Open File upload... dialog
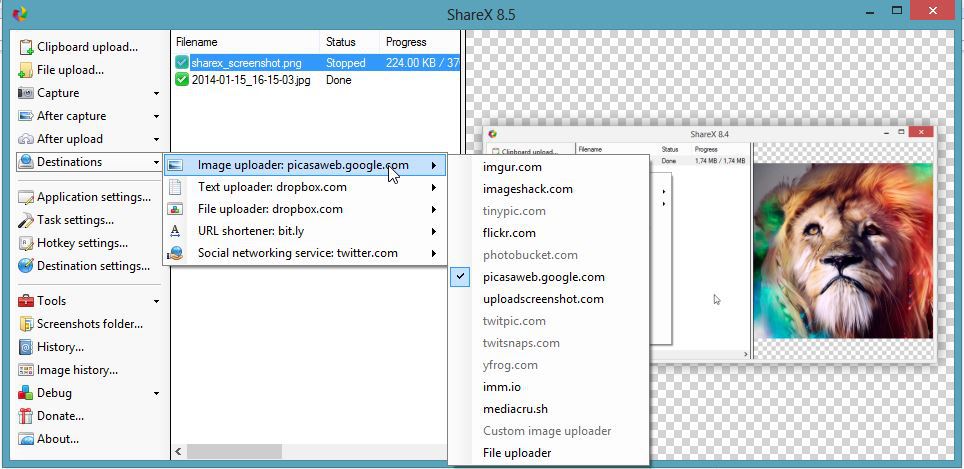 [x=70, y=70]
